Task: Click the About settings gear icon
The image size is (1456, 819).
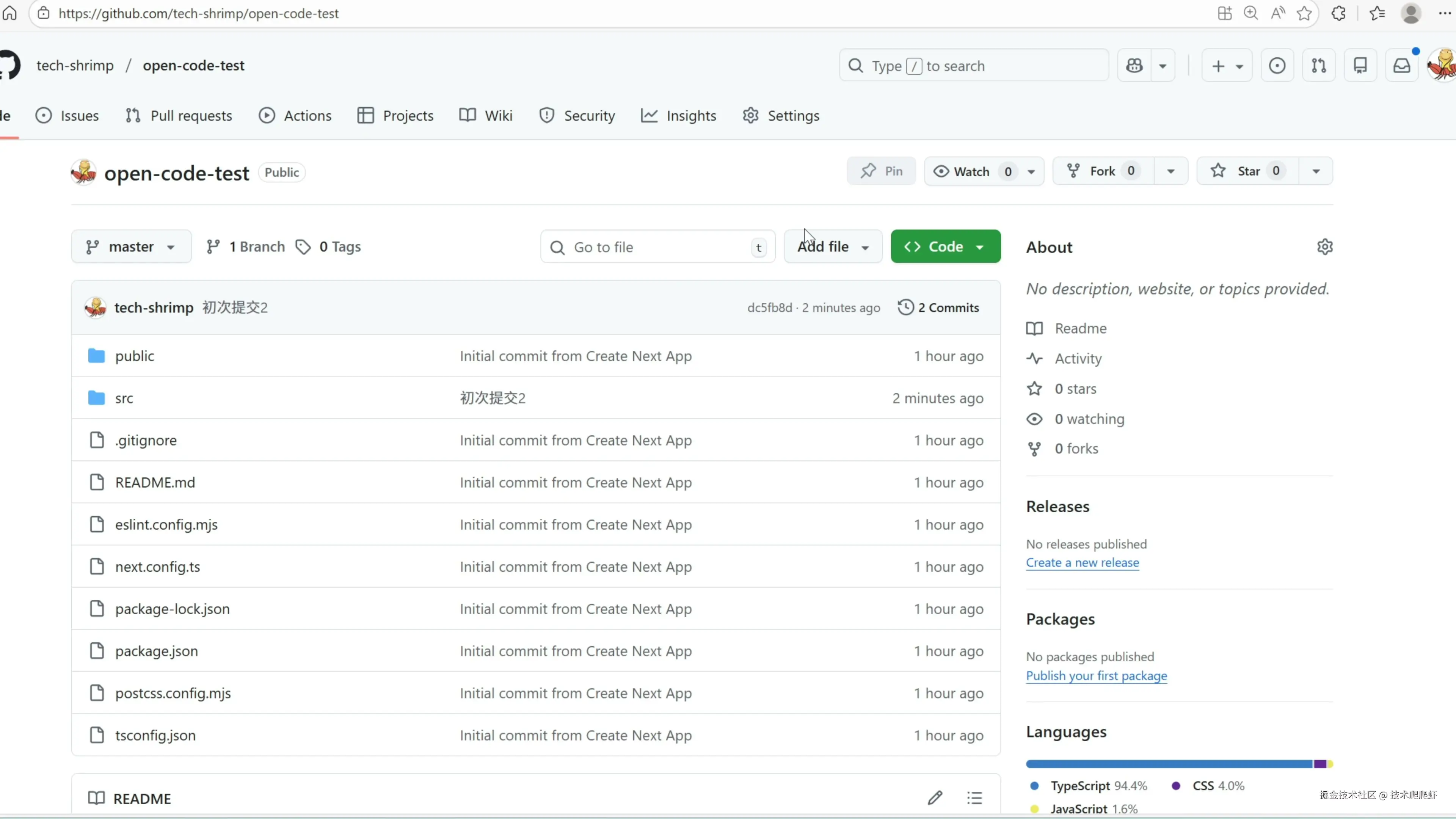Action: tap(1325, 247)
